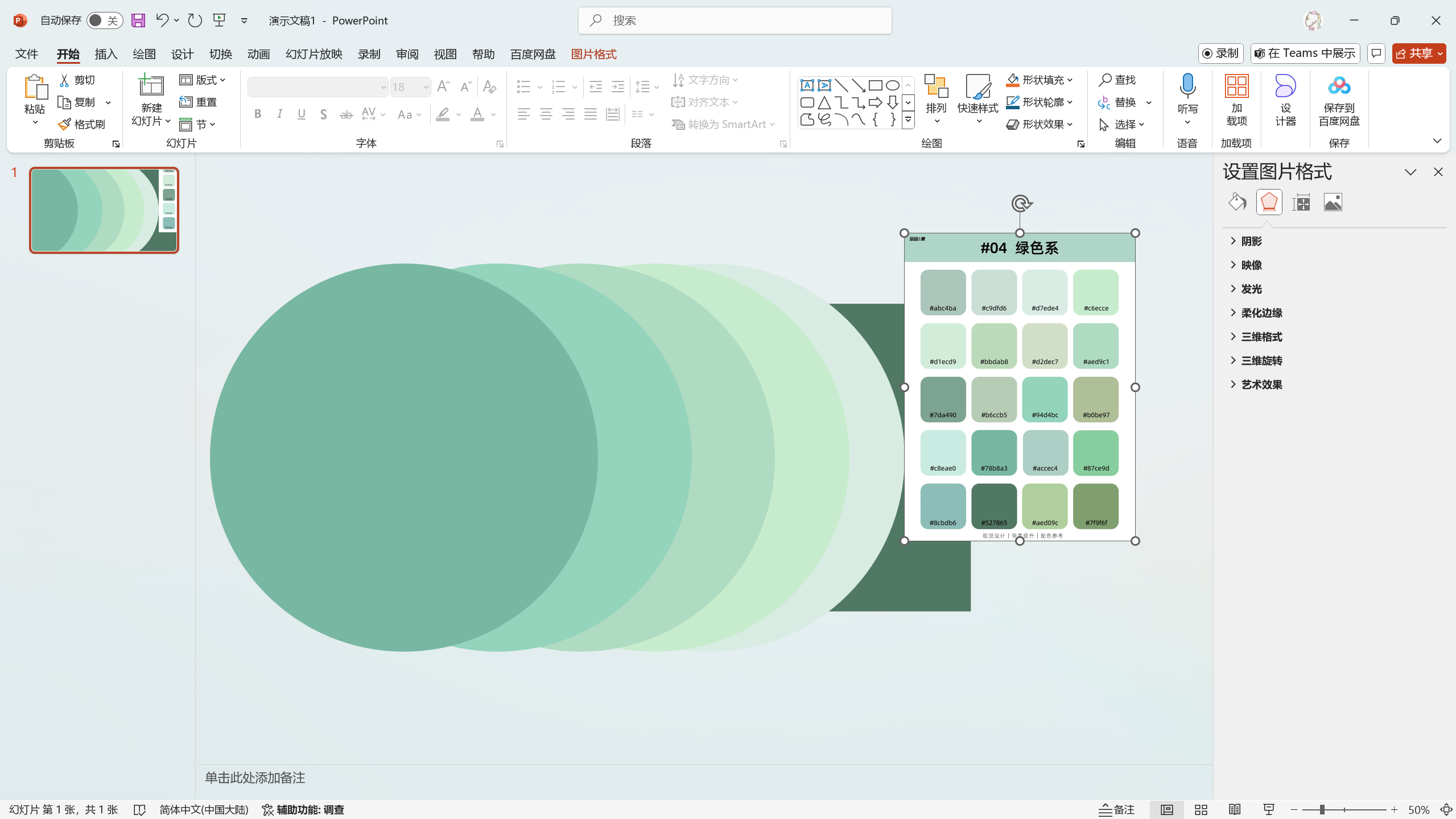
Task: Select the oval shape in shapes gallery
Action: pos(893,85)
